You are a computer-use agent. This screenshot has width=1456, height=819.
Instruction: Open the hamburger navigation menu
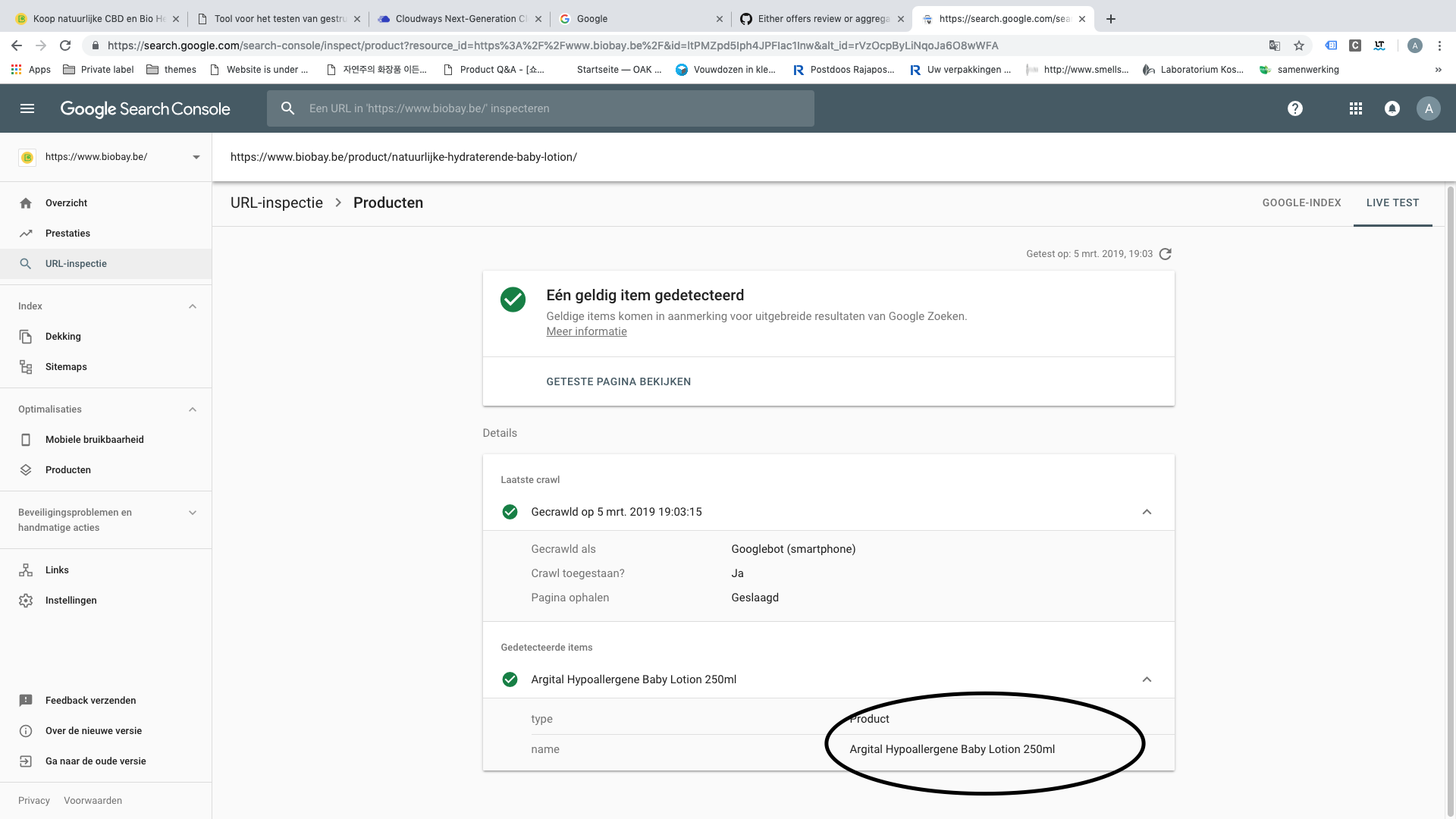27,108
